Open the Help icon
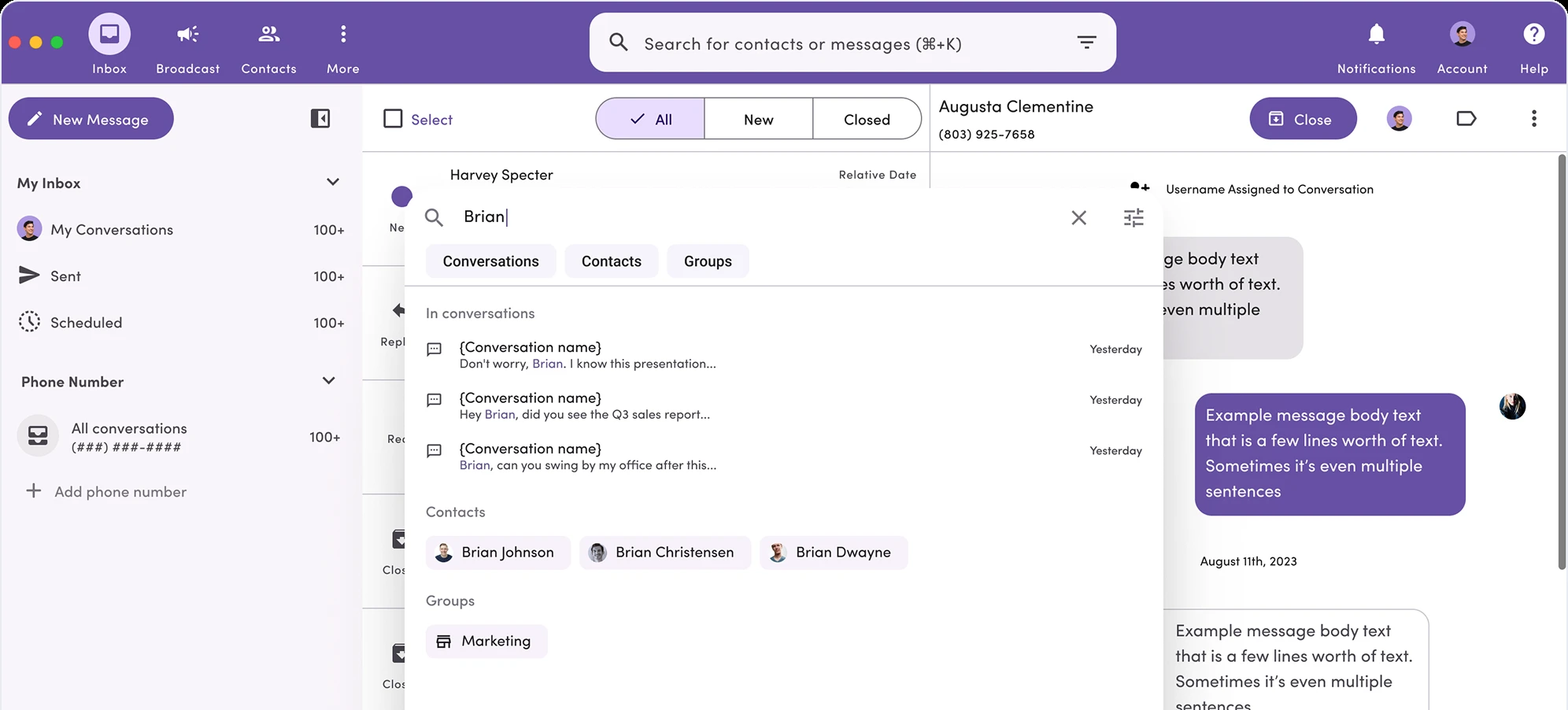The width and height of the screenshot is (1568, 710). point(1533,35)
